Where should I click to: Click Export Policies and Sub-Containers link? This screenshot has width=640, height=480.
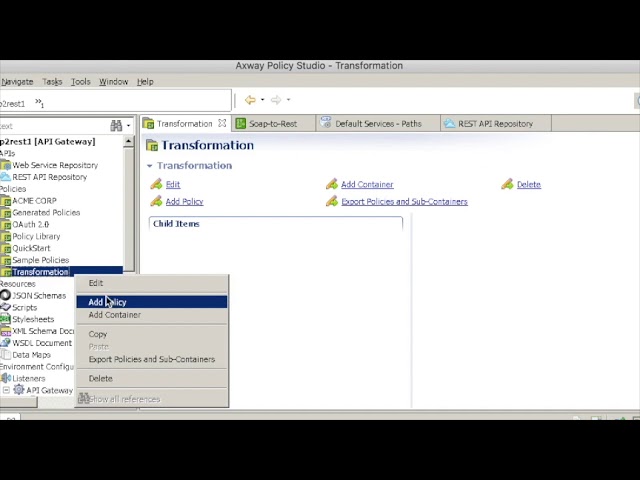click(404, 202)
